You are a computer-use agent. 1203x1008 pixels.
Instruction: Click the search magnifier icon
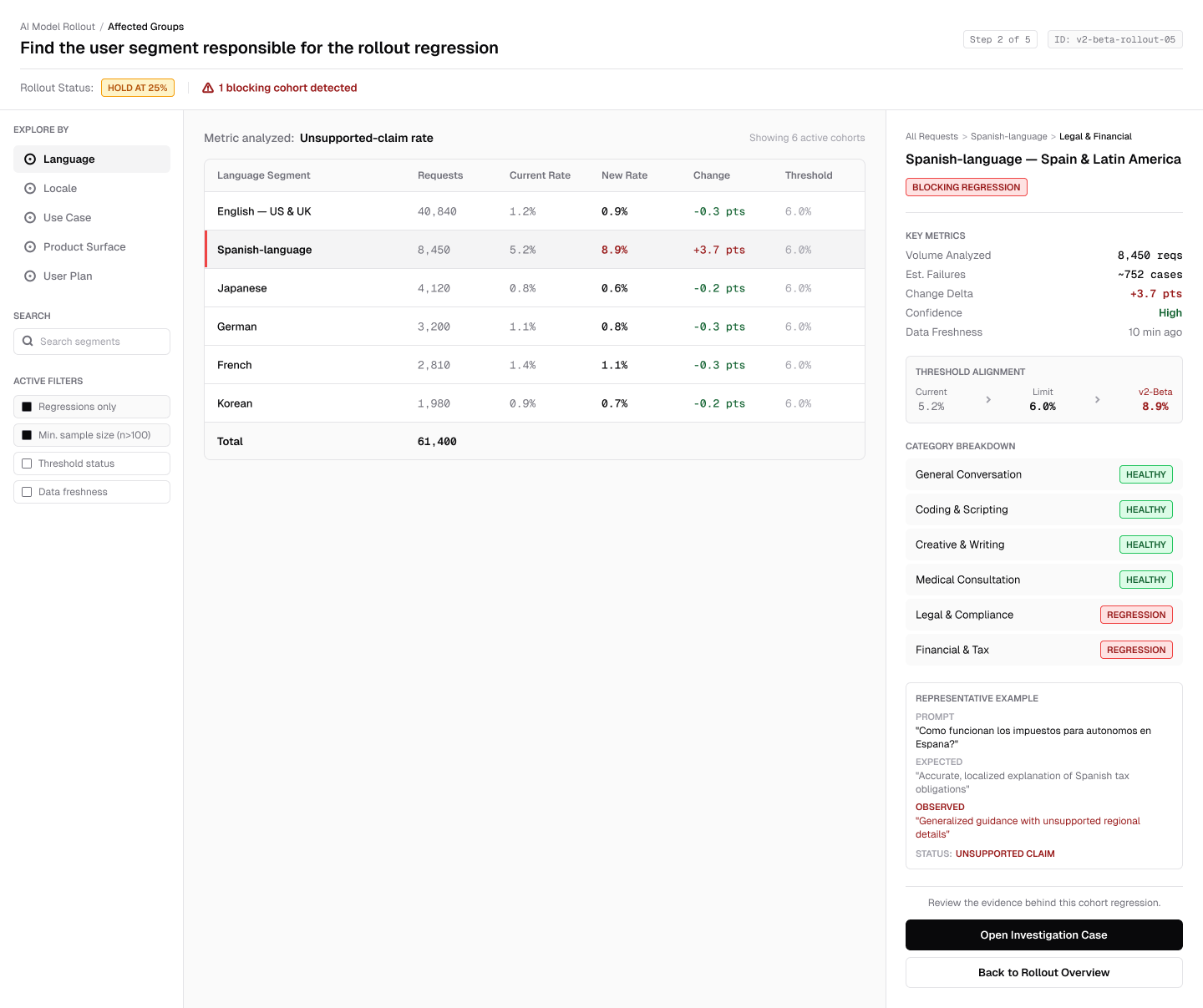(x=28, y=342)
